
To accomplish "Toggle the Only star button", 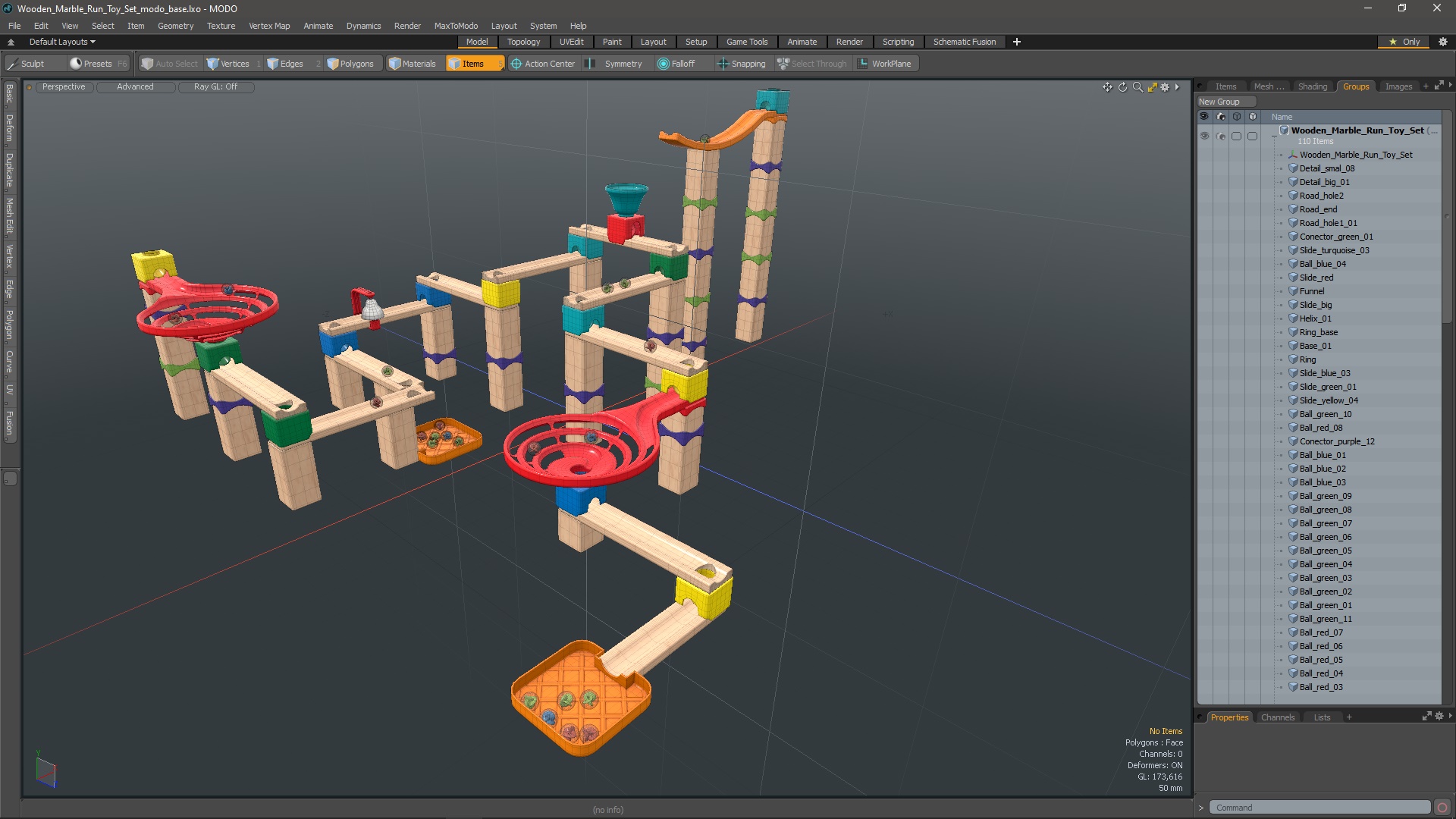I will 1404,42.
